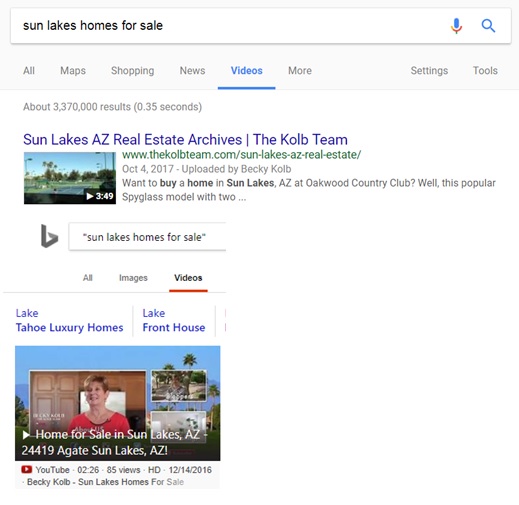Open the News tab

(x=192, y=71)
